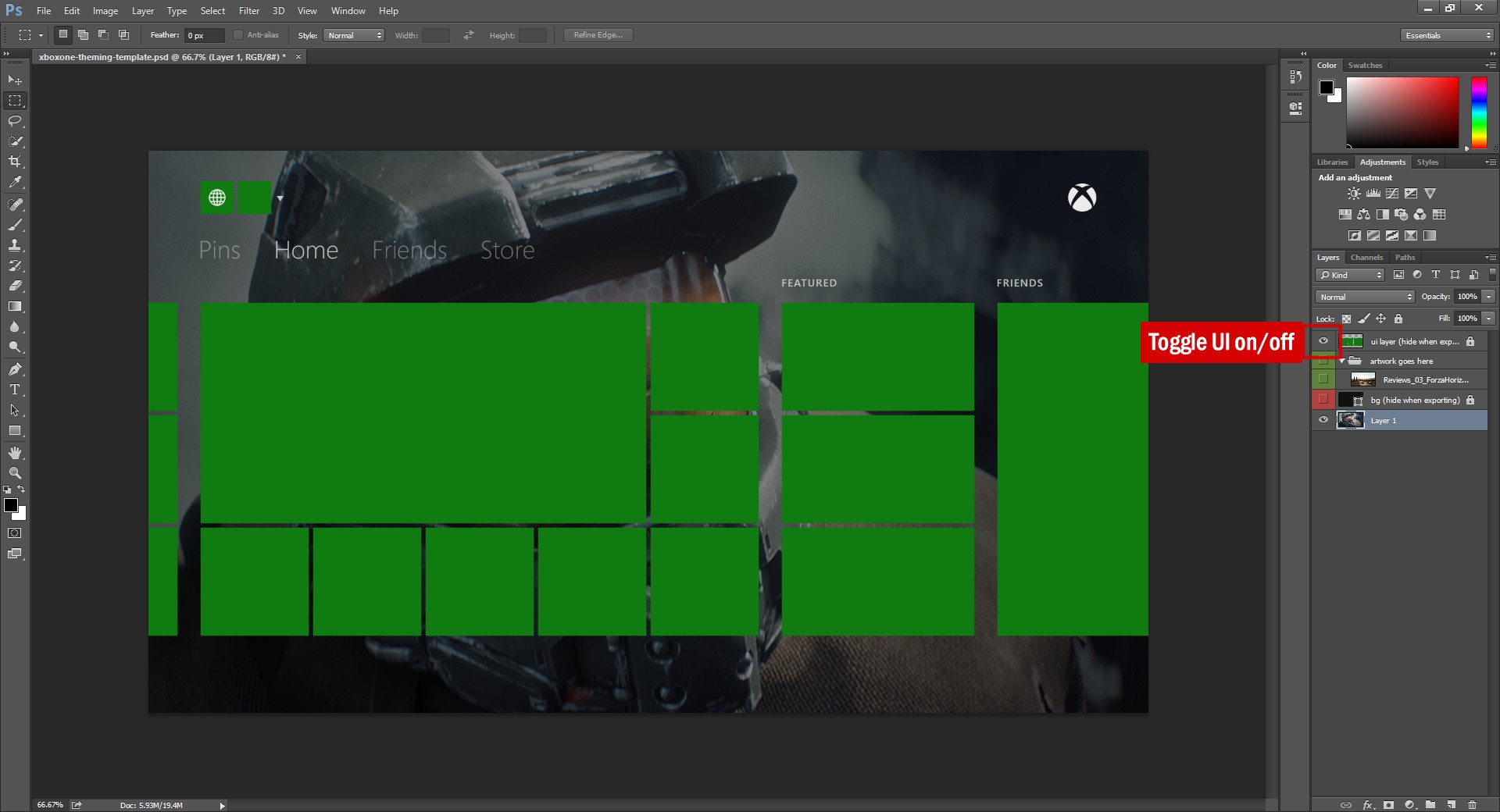Open the layer blending mode dropdown
Screen dimensions: 1500x812
click(1363, 297)
